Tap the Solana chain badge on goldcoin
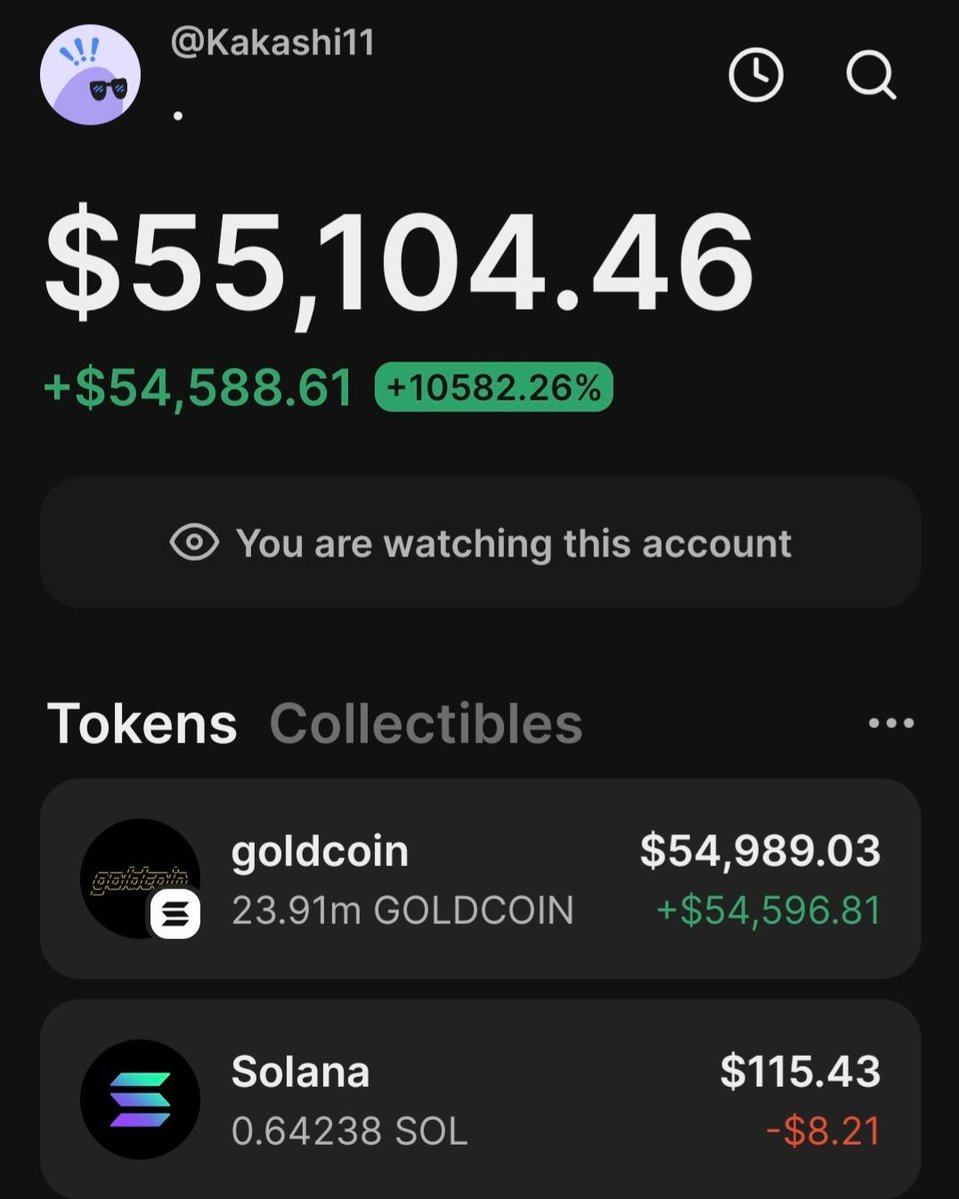This screenshot has width=959, height=1199. click(176, 914)
